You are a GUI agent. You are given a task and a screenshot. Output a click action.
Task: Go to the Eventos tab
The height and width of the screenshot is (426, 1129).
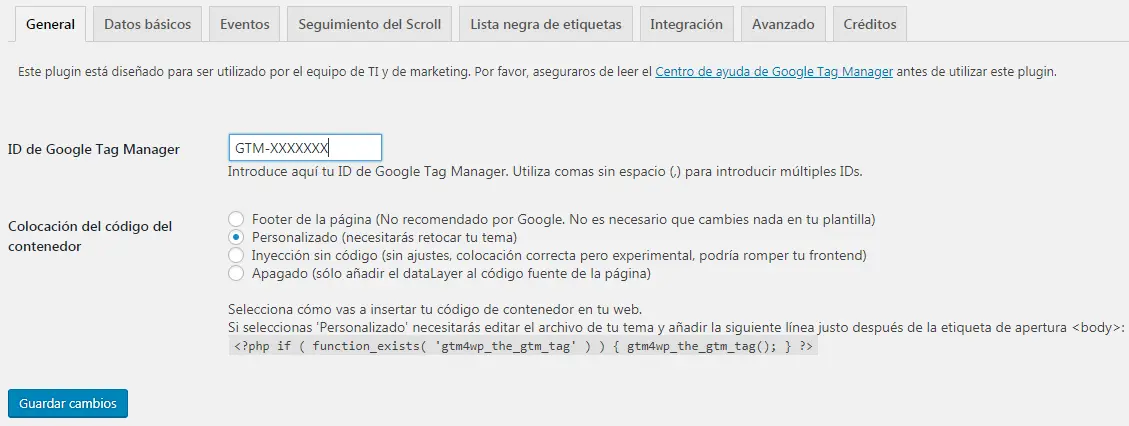tap(244, 25)
